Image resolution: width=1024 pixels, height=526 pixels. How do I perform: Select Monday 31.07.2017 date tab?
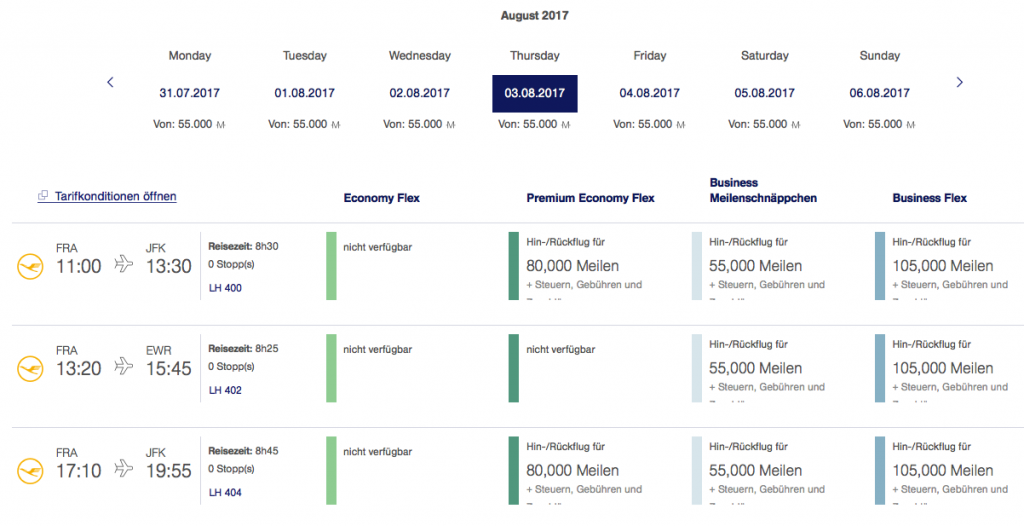[x=189, y=93]
